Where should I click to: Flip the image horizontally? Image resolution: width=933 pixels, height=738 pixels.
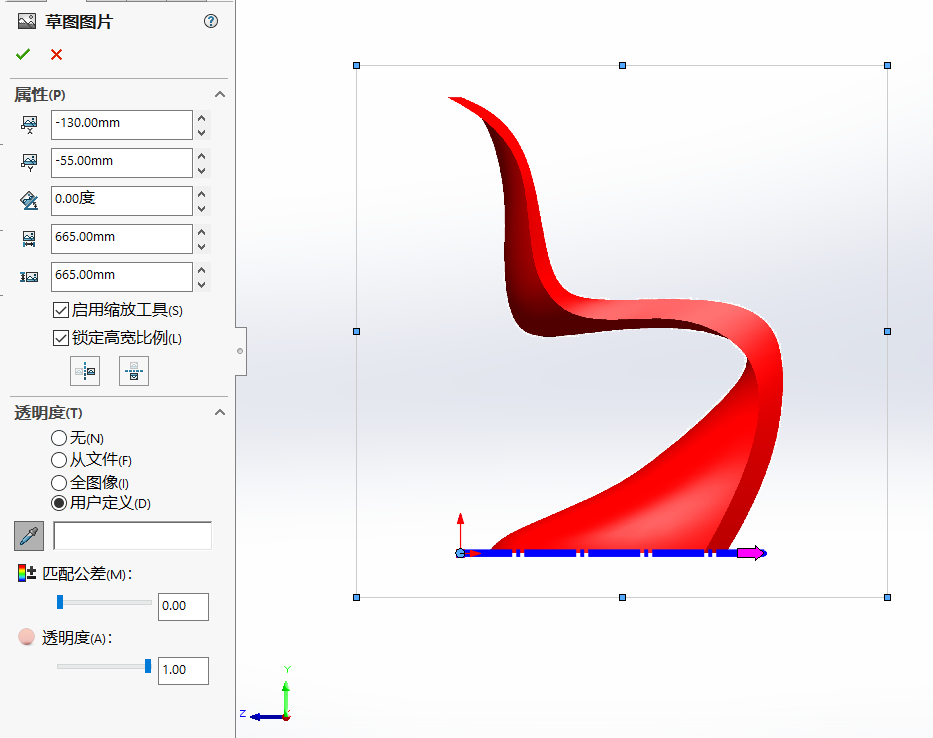click(85, 371)
